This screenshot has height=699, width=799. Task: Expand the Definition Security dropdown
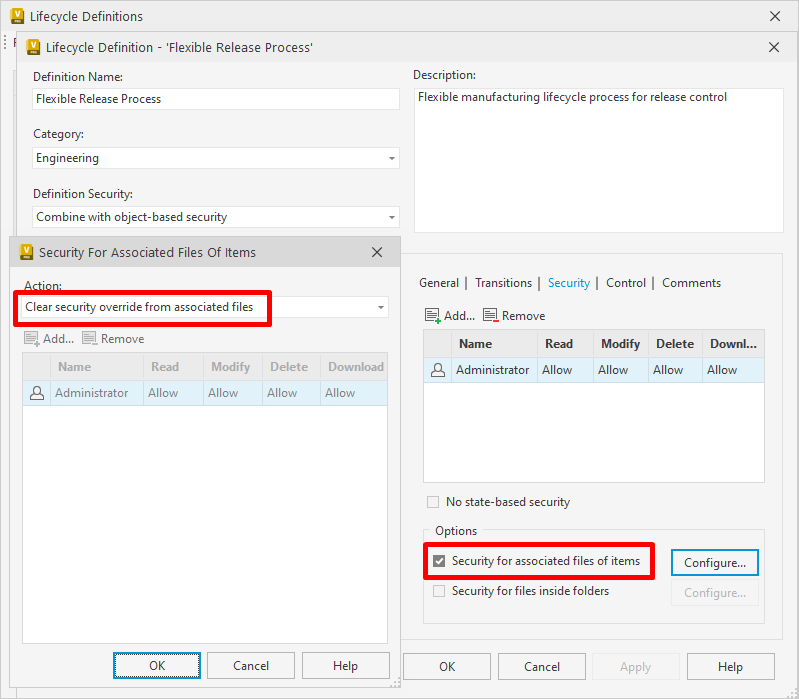[216, 217]
